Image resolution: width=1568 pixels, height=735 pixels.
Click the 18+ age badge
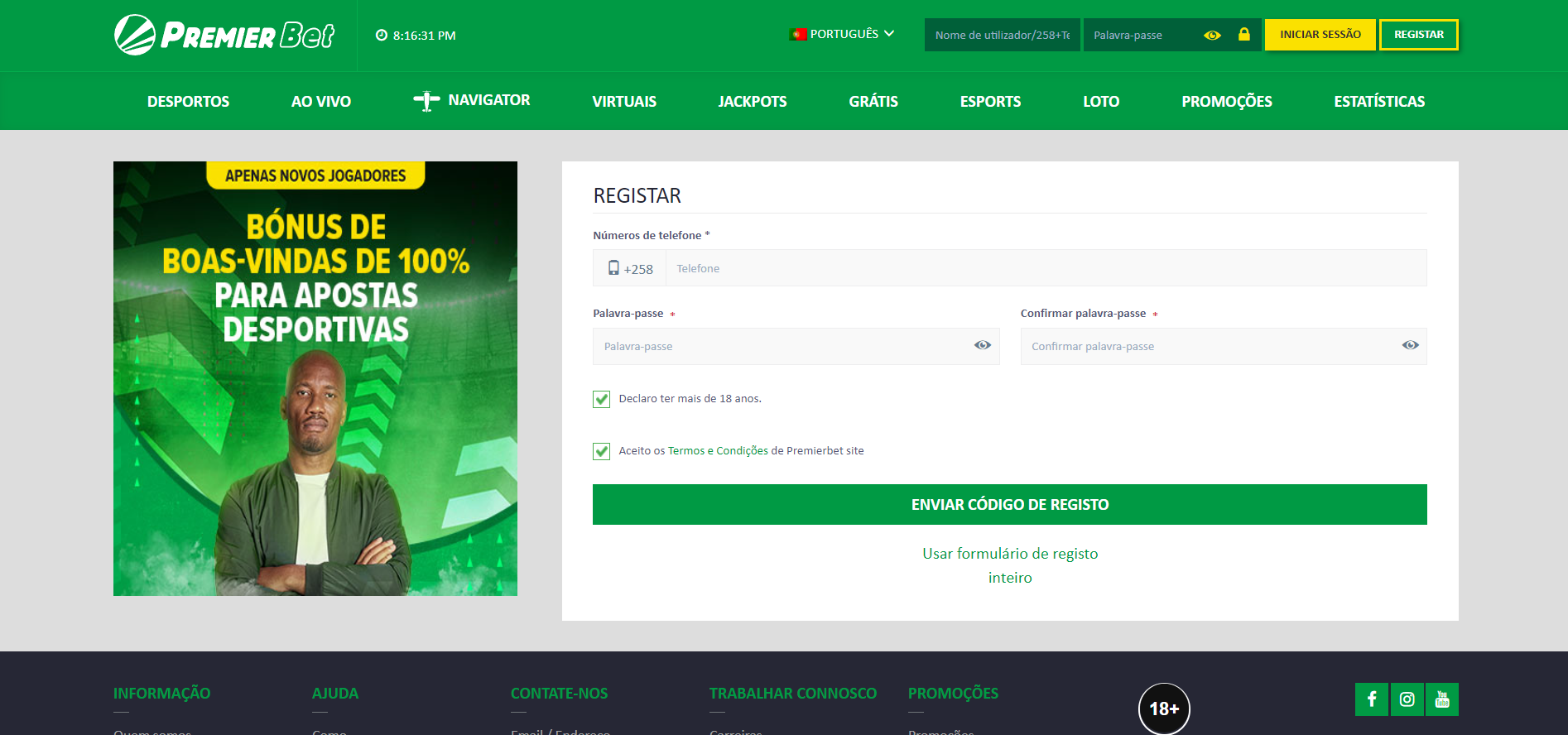coord(1164,709)
